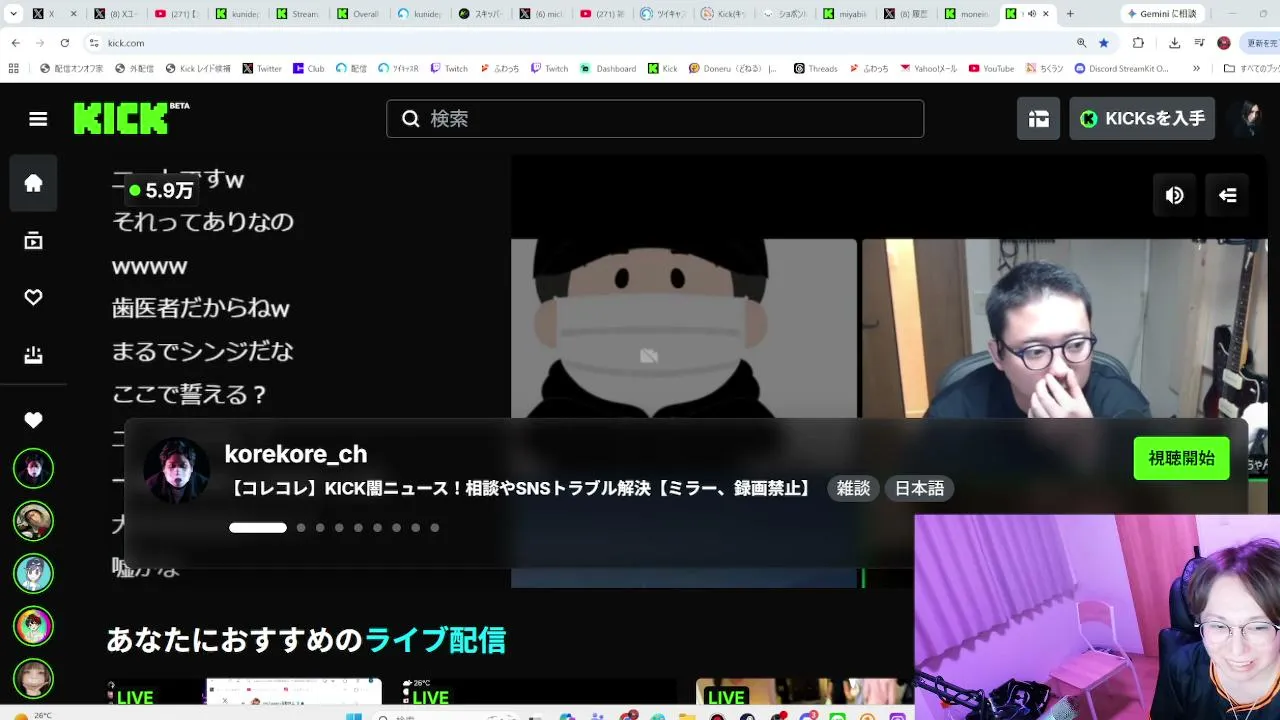The height and width of the screenshot is (720, 1280).
Task: Open the first recommended LIVE thumbnail
Action: 244,692
